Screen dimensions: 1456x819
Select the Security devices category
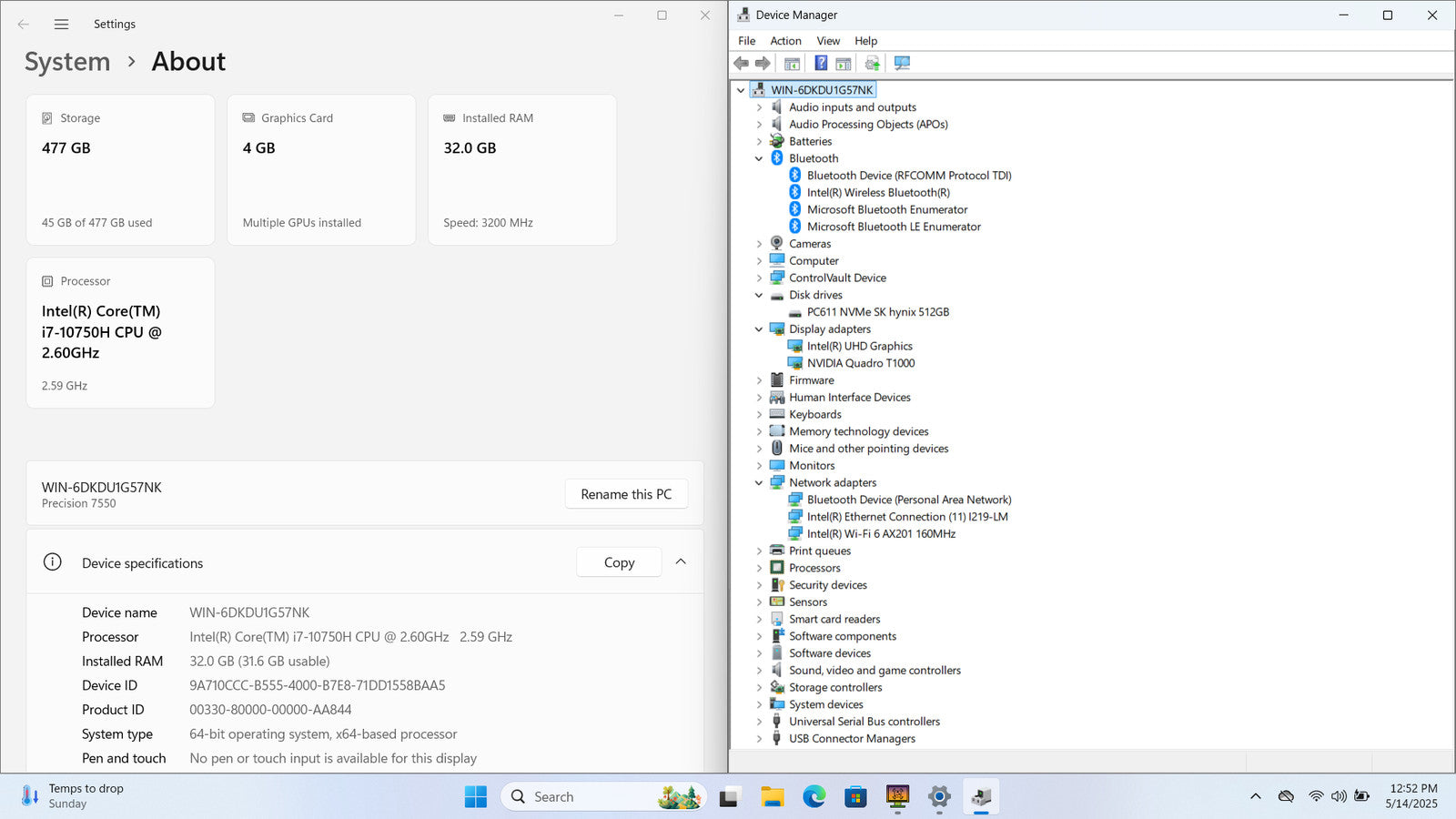827,585
